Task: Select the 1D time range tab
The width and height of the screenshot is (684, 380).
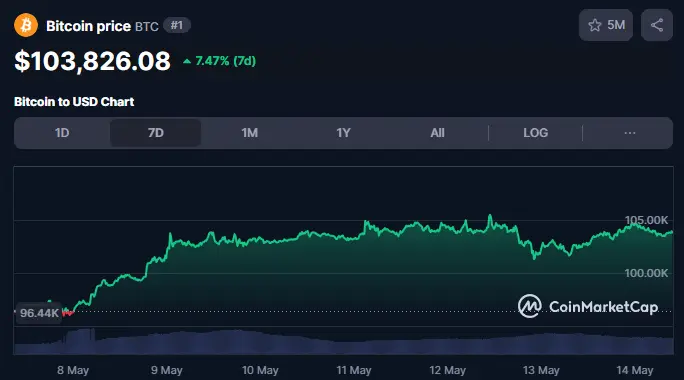Action: (x=62, y=133)
